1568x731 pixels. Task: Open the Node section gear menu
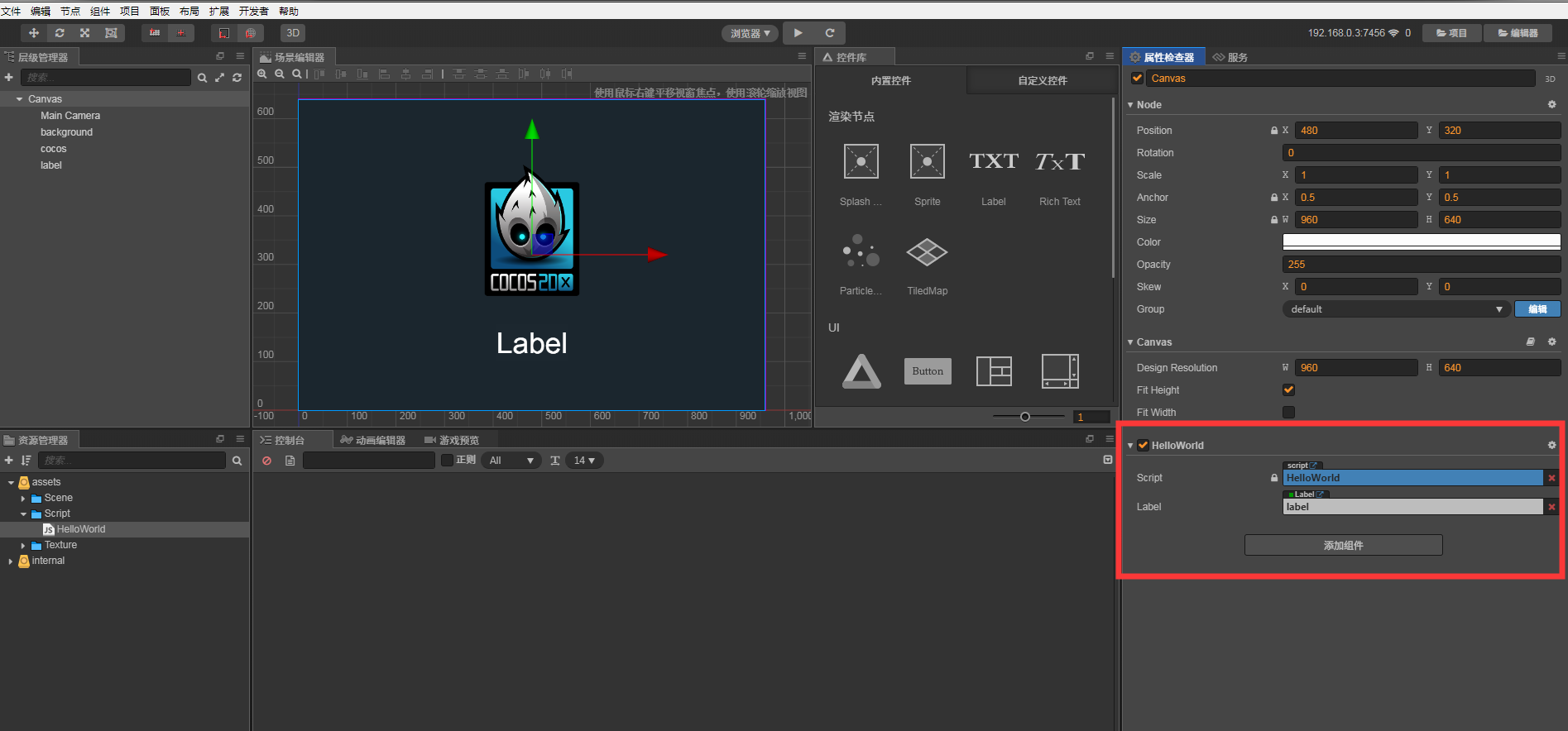pos(1552,104)
